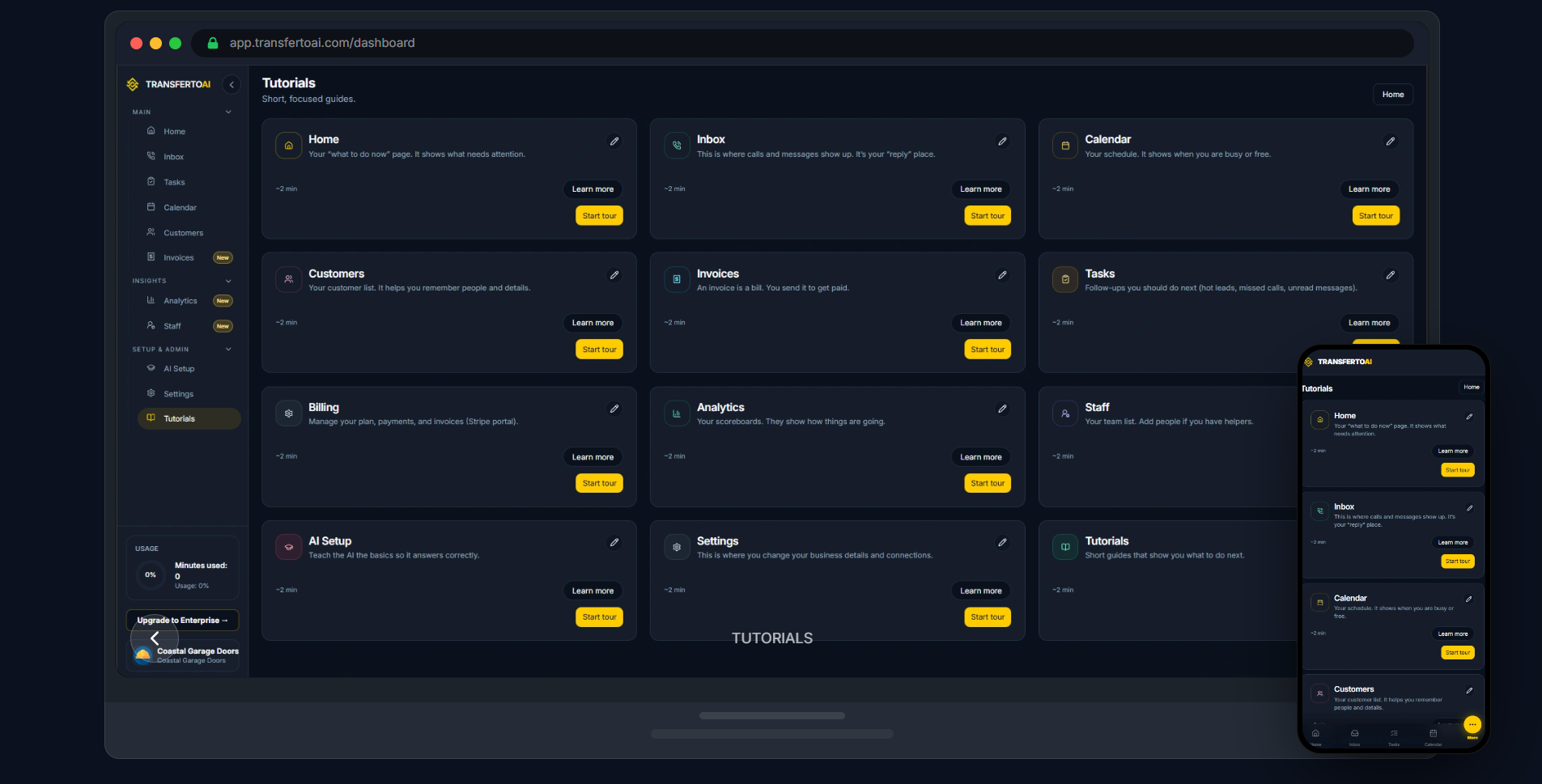Click the TransferToAI logo
Viewport: 1542px width, 784px height.
click(132, 84)
